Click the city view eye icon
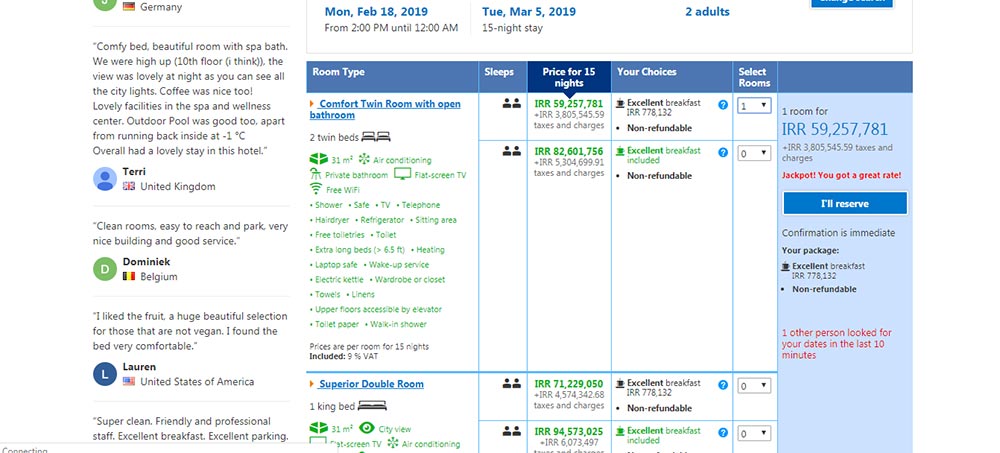1000x453 pixels. [x=366, y=428]
